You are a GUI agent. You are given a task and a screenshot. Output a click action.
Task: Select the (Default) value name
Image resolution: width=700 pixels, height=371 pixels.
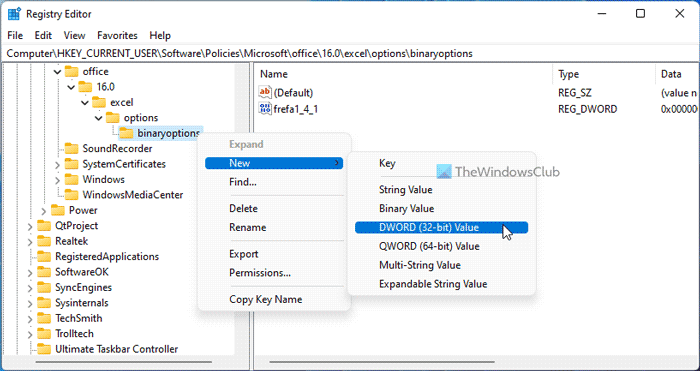293,92
